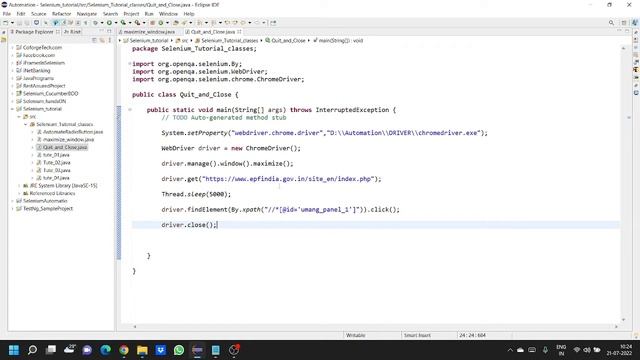640x360 pixels.
Task: Click the Writable status bar entry
Action: pyautogui.click(x=356, y=335)
